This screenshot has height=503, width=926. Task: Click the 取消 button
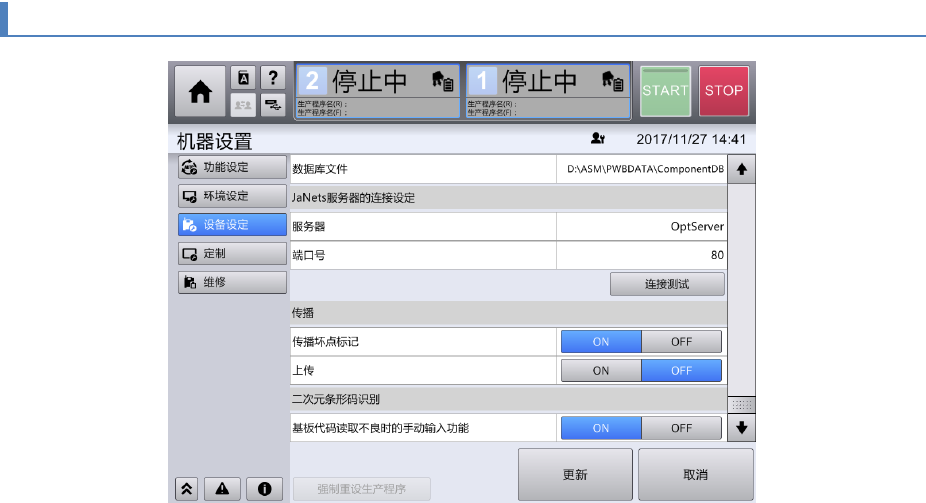pyautogui.click(x=696, y=475)
